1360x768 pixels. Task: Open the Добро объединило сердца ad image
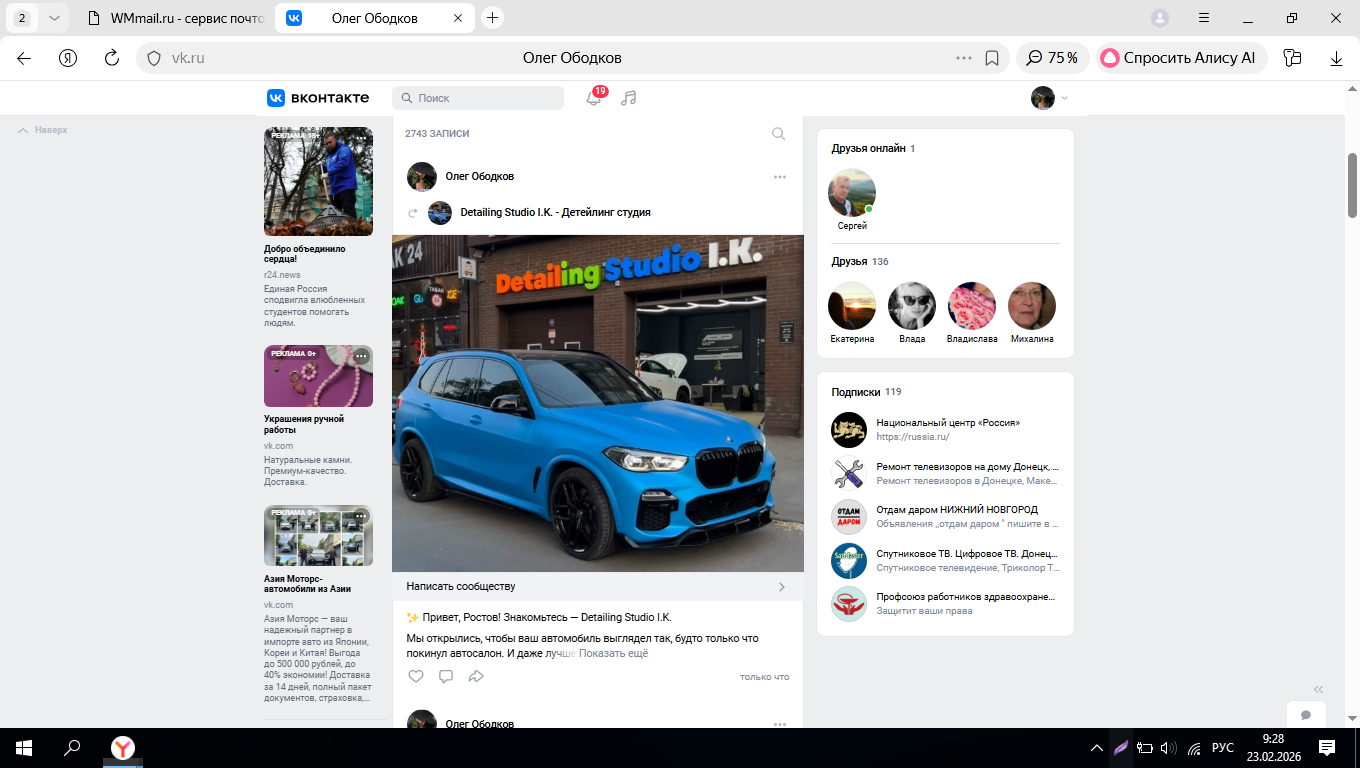point(318,182)
